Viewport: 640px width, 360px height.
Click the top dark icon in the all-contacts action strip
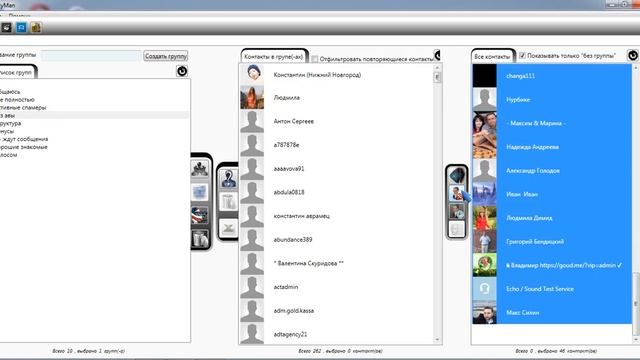(x=457, y=176)
